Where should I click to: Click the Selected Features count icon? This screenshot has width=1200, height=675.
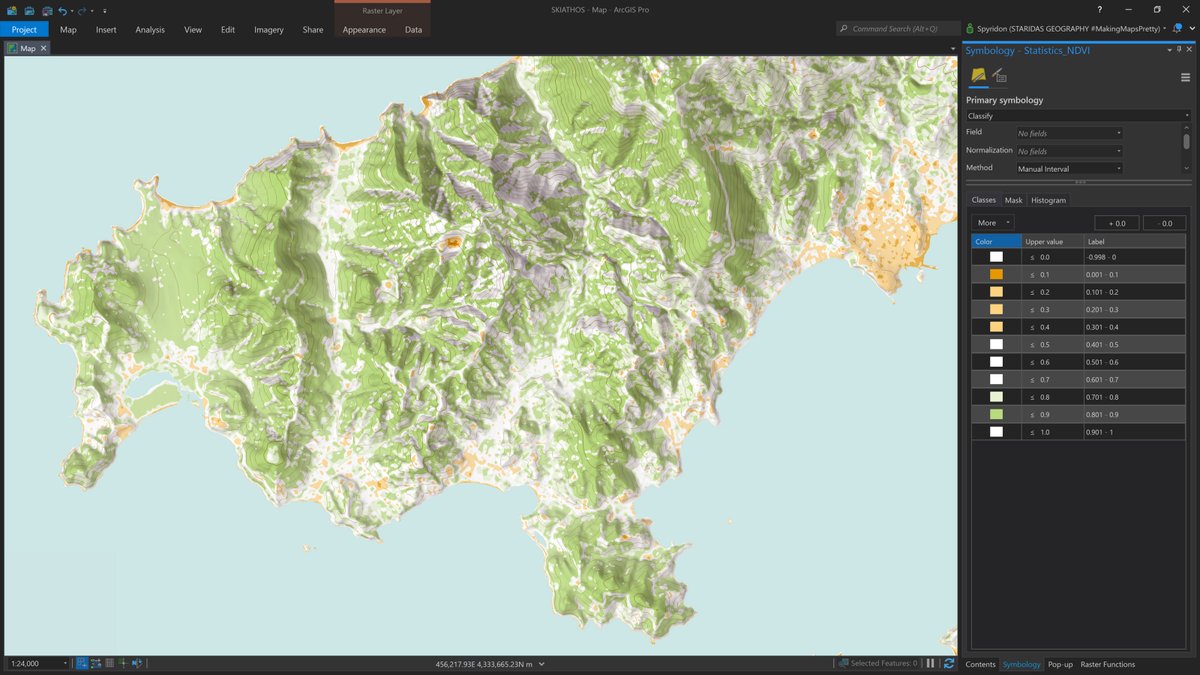(x=844, y=663)
